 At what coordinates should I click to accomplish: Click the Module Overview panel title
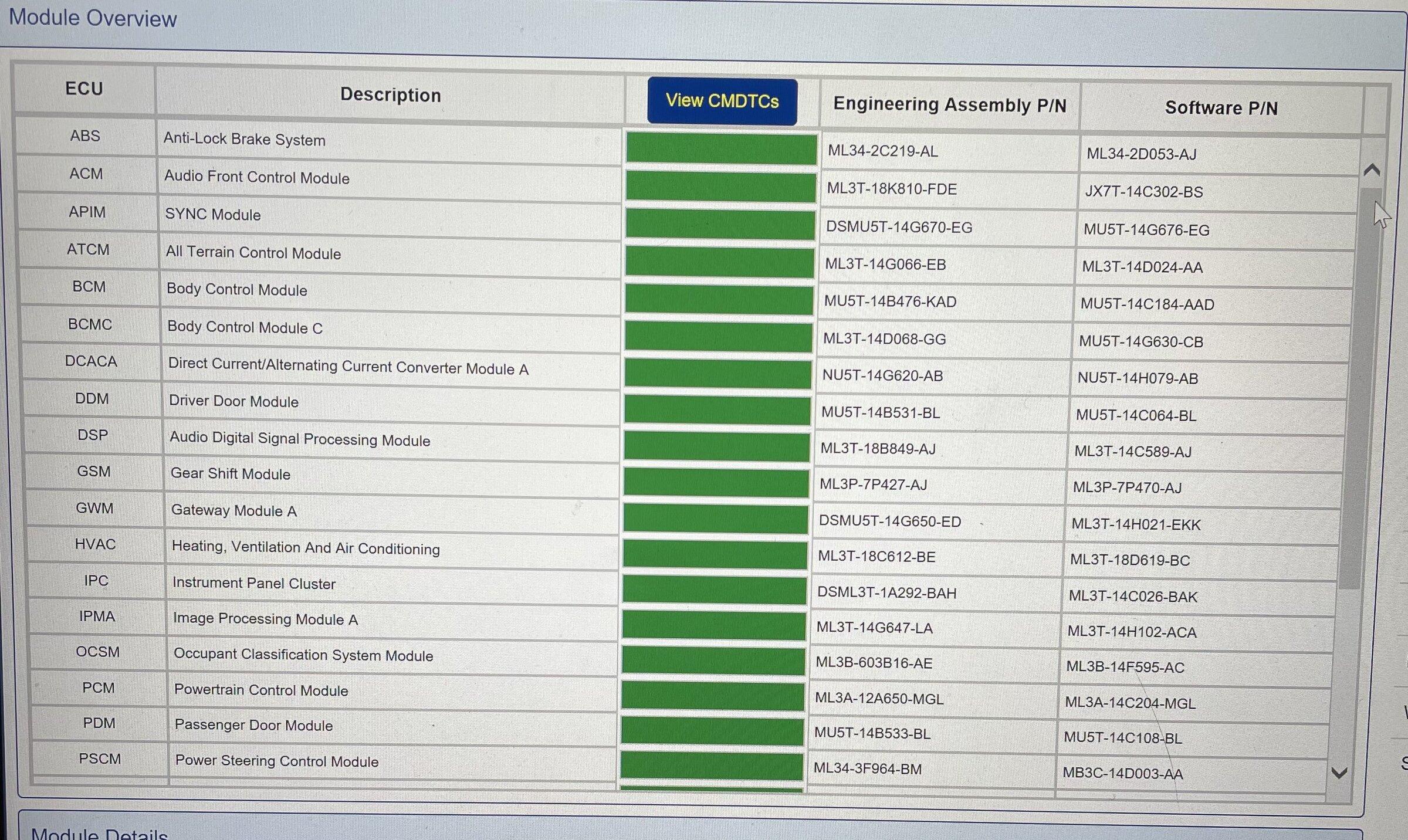93,18
